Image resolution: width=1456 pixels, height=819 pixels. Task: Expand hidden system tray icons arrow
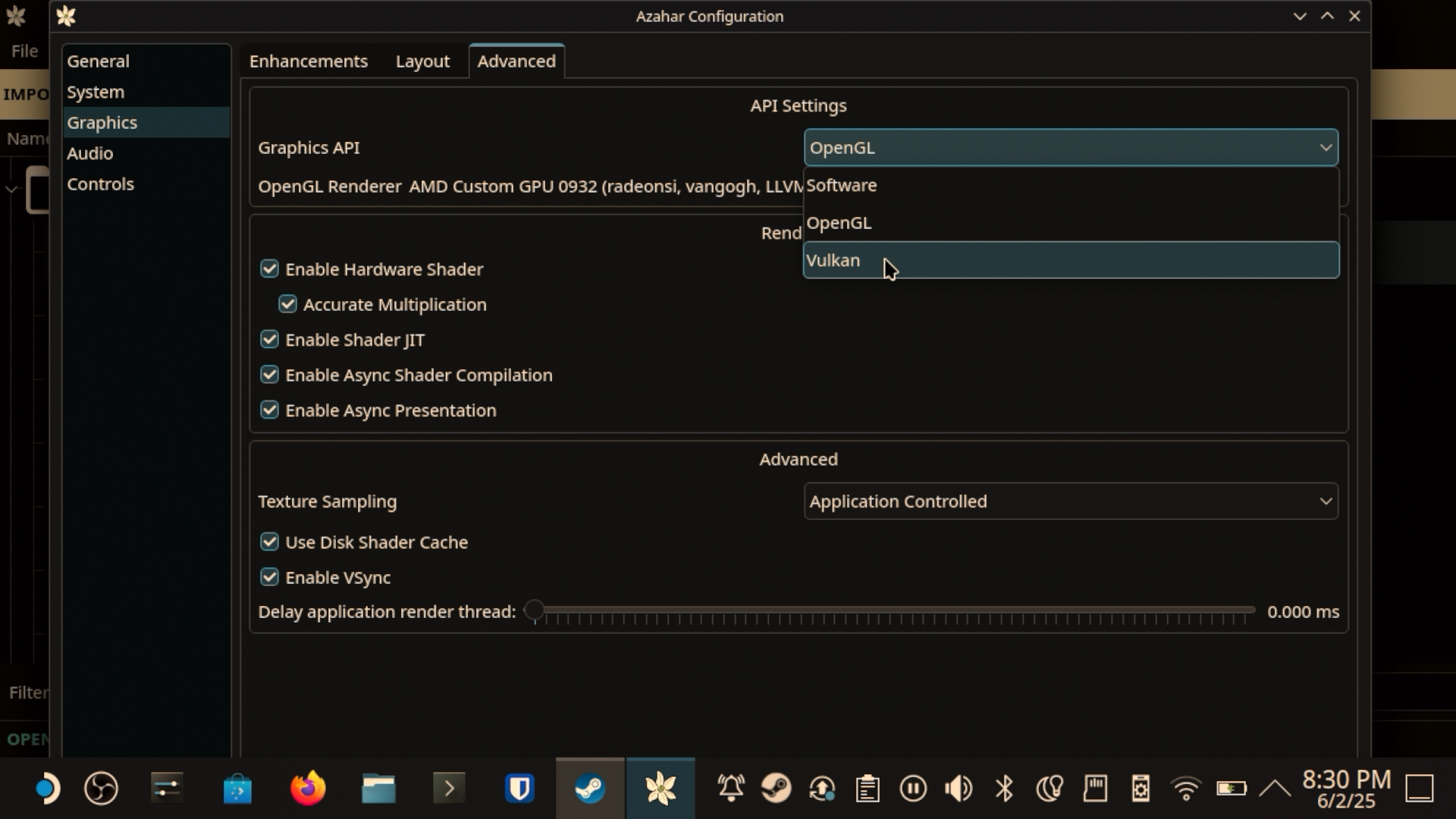pyautogui.click(x=1275, y=789)
